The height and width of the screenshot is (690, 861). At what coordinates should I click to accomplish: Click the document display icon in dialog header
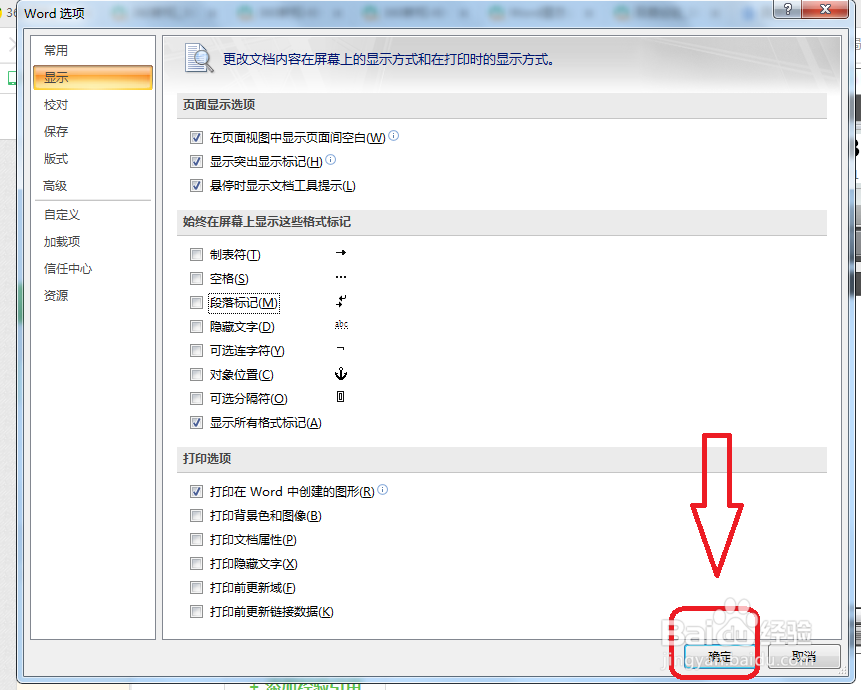point(198,58)
